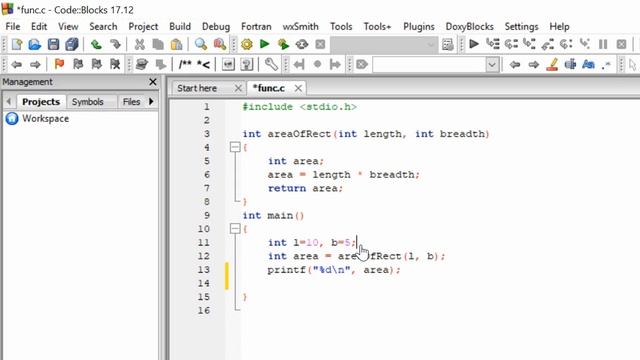The width and height of the screenshot is (640, 360).
Task: Close the *func.c tab
Action: tap(298, 88)
